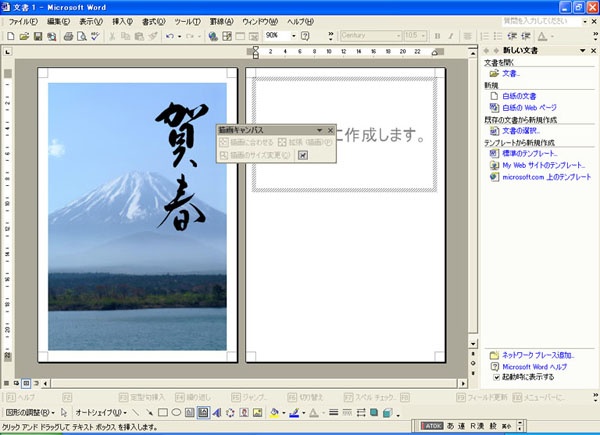Select the Oval drawing tool

[x=175, y=412]
